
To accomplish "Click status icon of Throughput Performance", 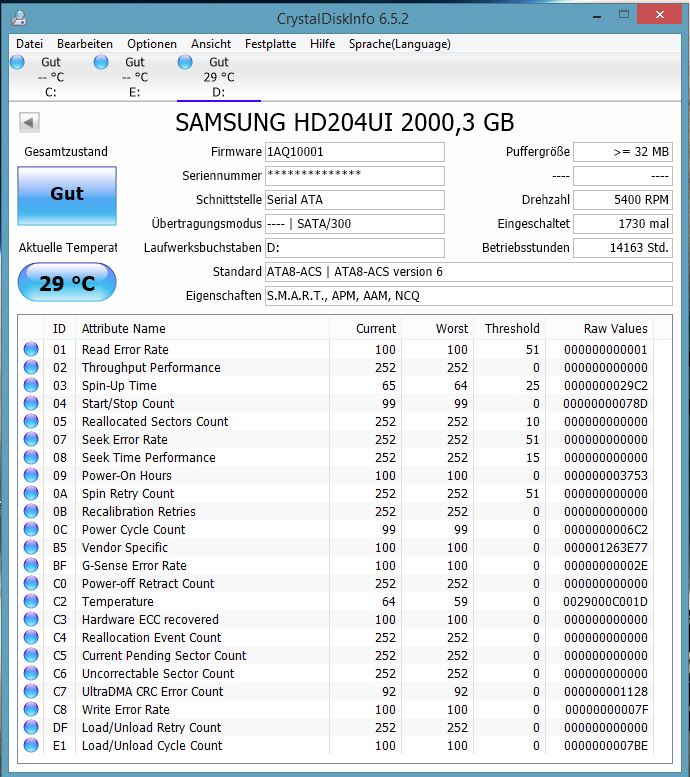I will pyautogui.click(x=31, y=367).
